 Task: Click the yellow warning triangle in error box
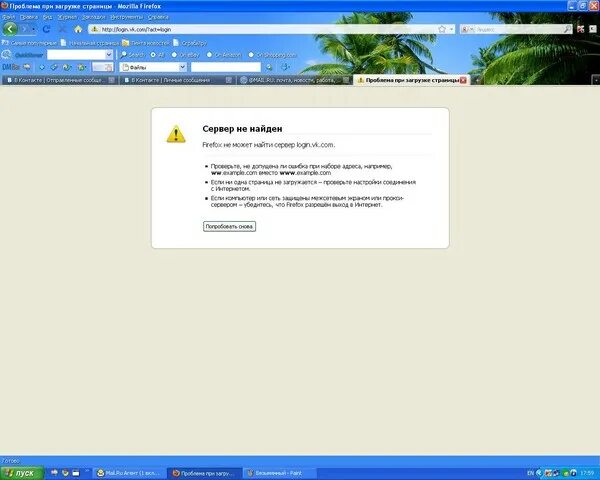click(x=176, y=134)
